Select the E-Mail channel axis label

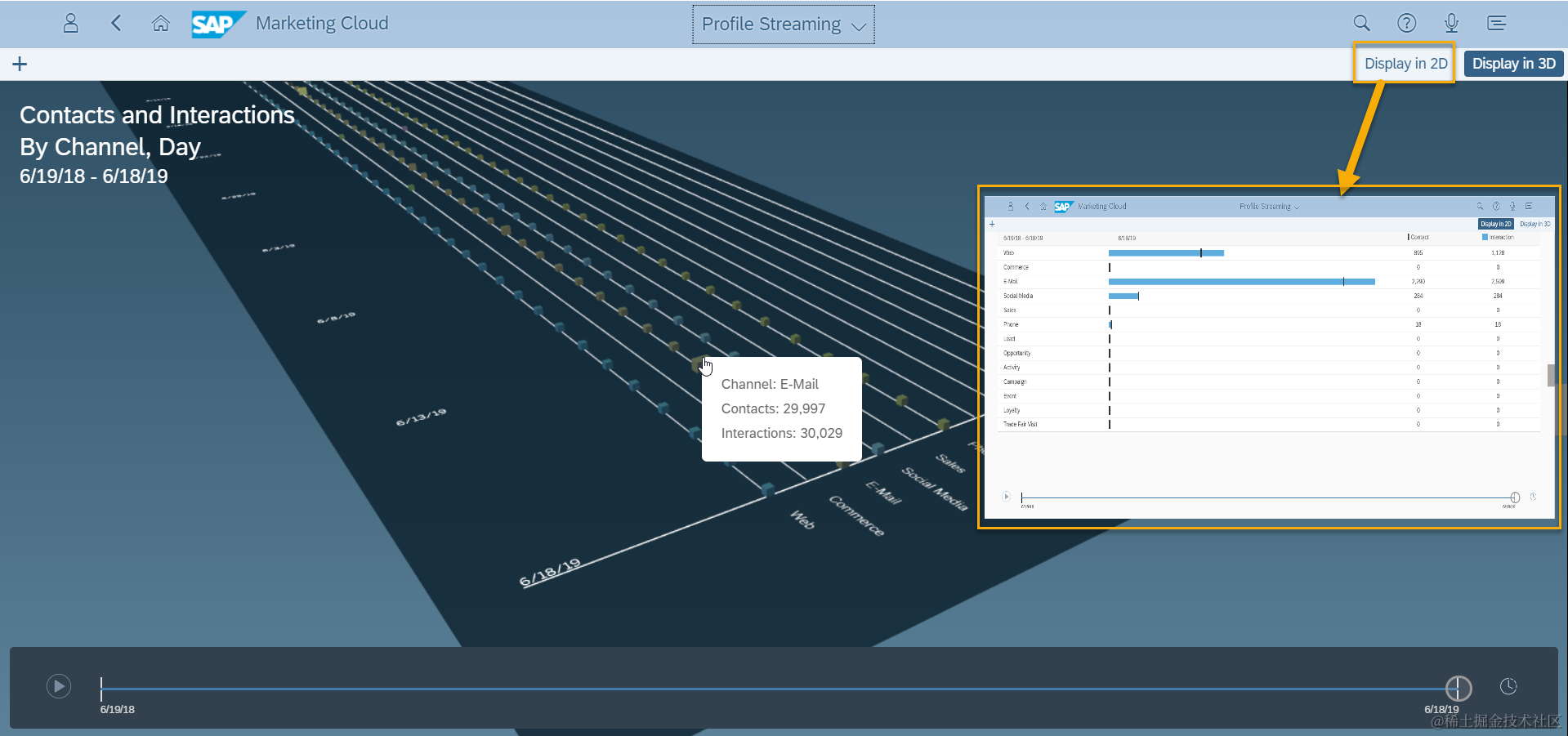point(883,493)
